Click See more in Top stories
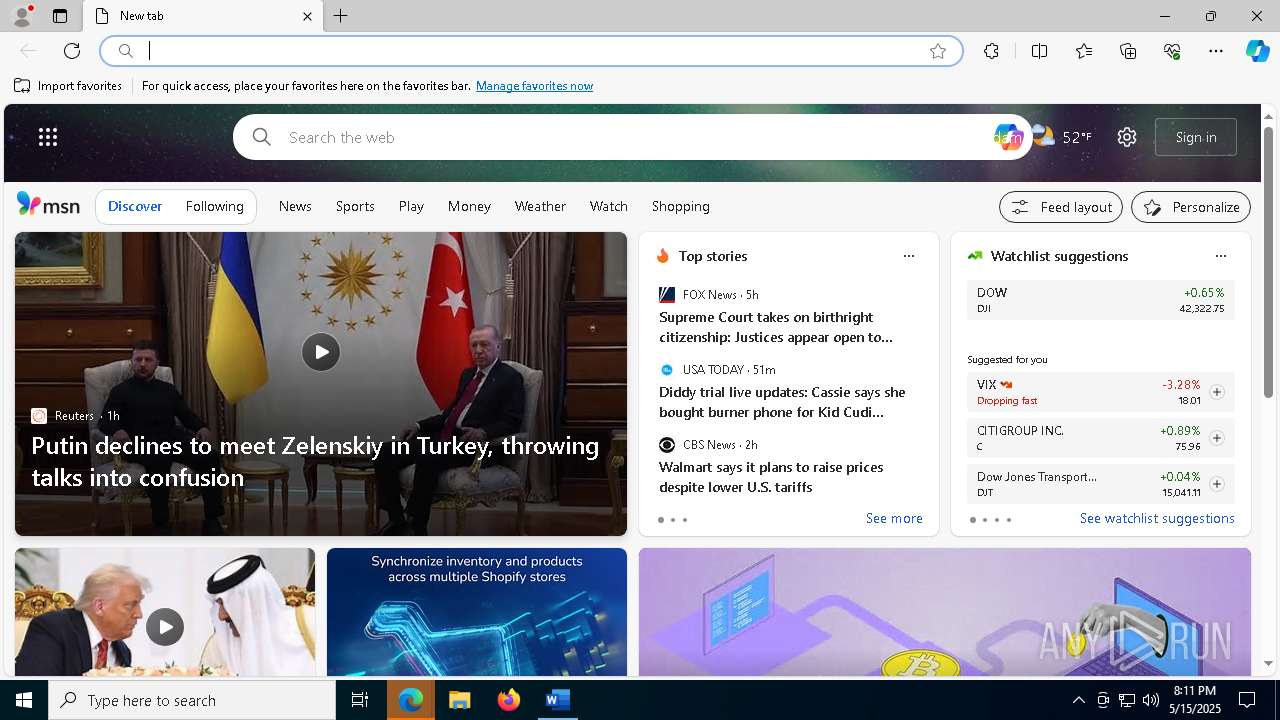This screenshot has height=720, width=1280. click(x=894, y=518)
